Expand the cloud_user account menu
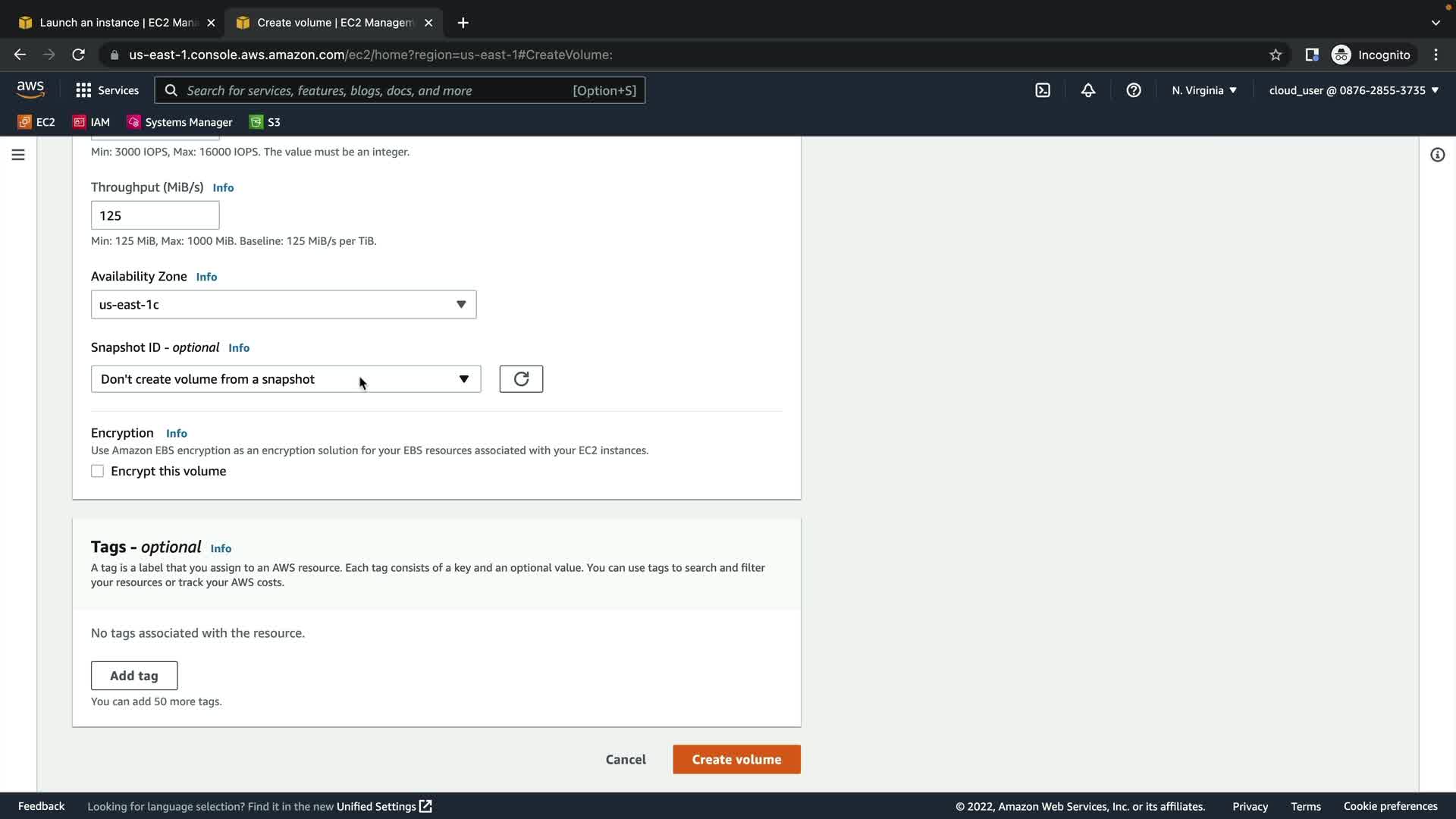The height and width of the screenshot is (819, 1456). pyautogui.click(x=1354, y=90)
